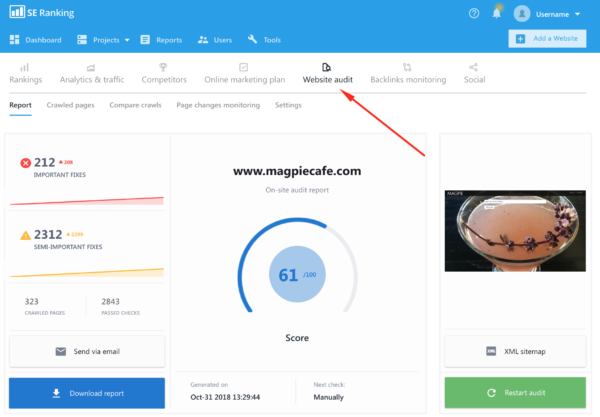The height and width of the screenshot is (417, 600).
Task: Switch to the Social tab
Action: 474,80
